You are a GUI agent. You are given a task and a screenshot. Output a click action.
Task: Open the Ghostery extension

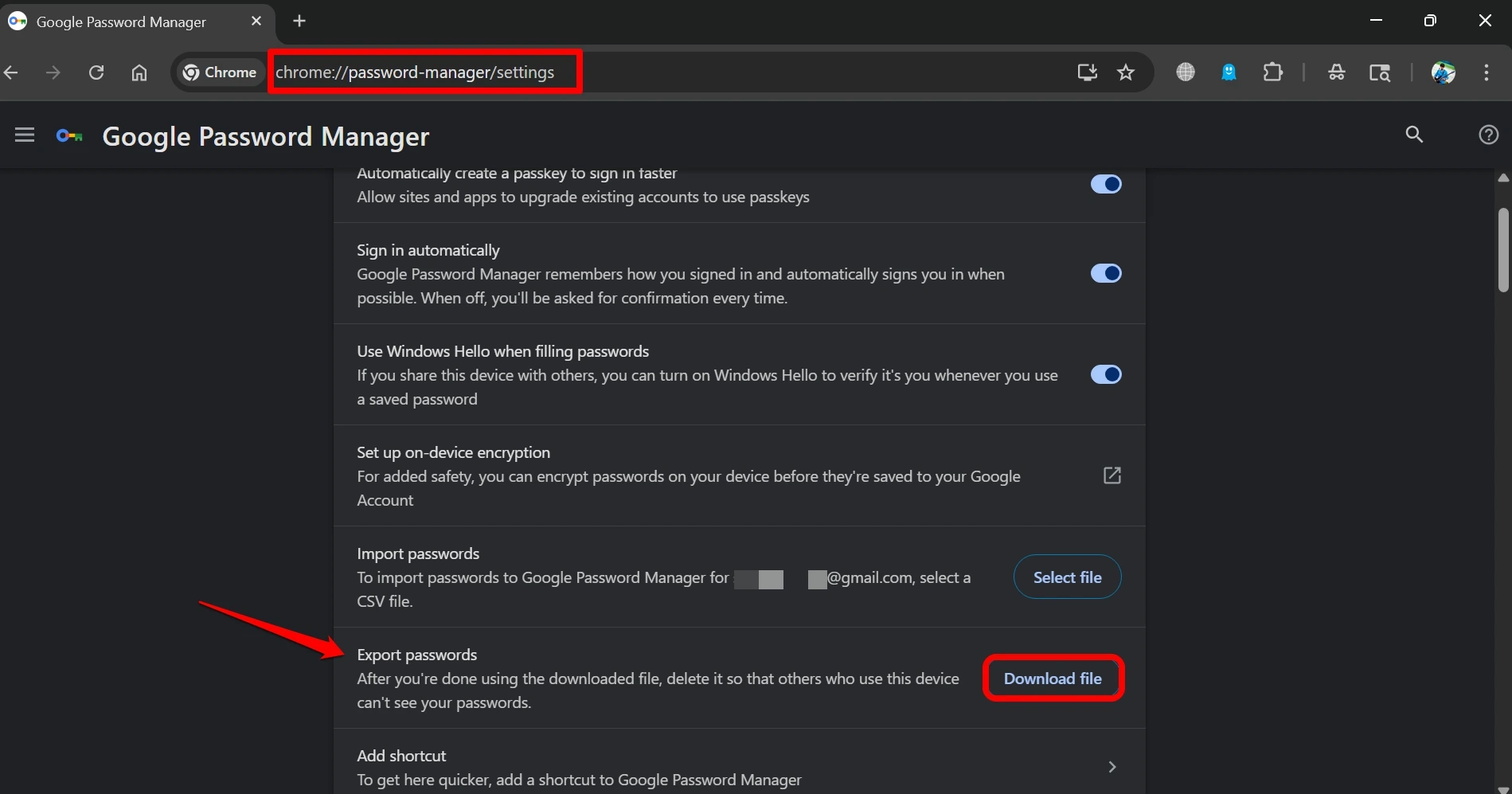tap(1229, 72)
